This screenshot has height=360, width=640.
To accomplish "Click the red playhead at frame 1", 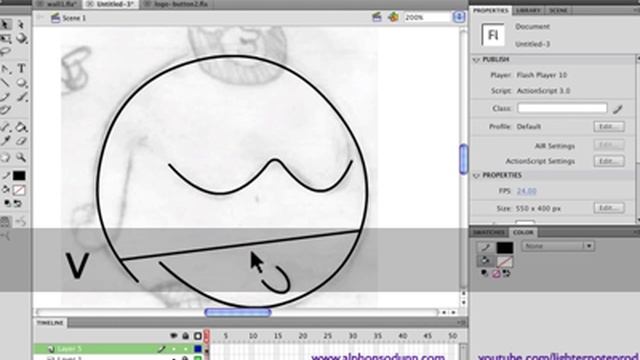I will [x=207, y=336].
